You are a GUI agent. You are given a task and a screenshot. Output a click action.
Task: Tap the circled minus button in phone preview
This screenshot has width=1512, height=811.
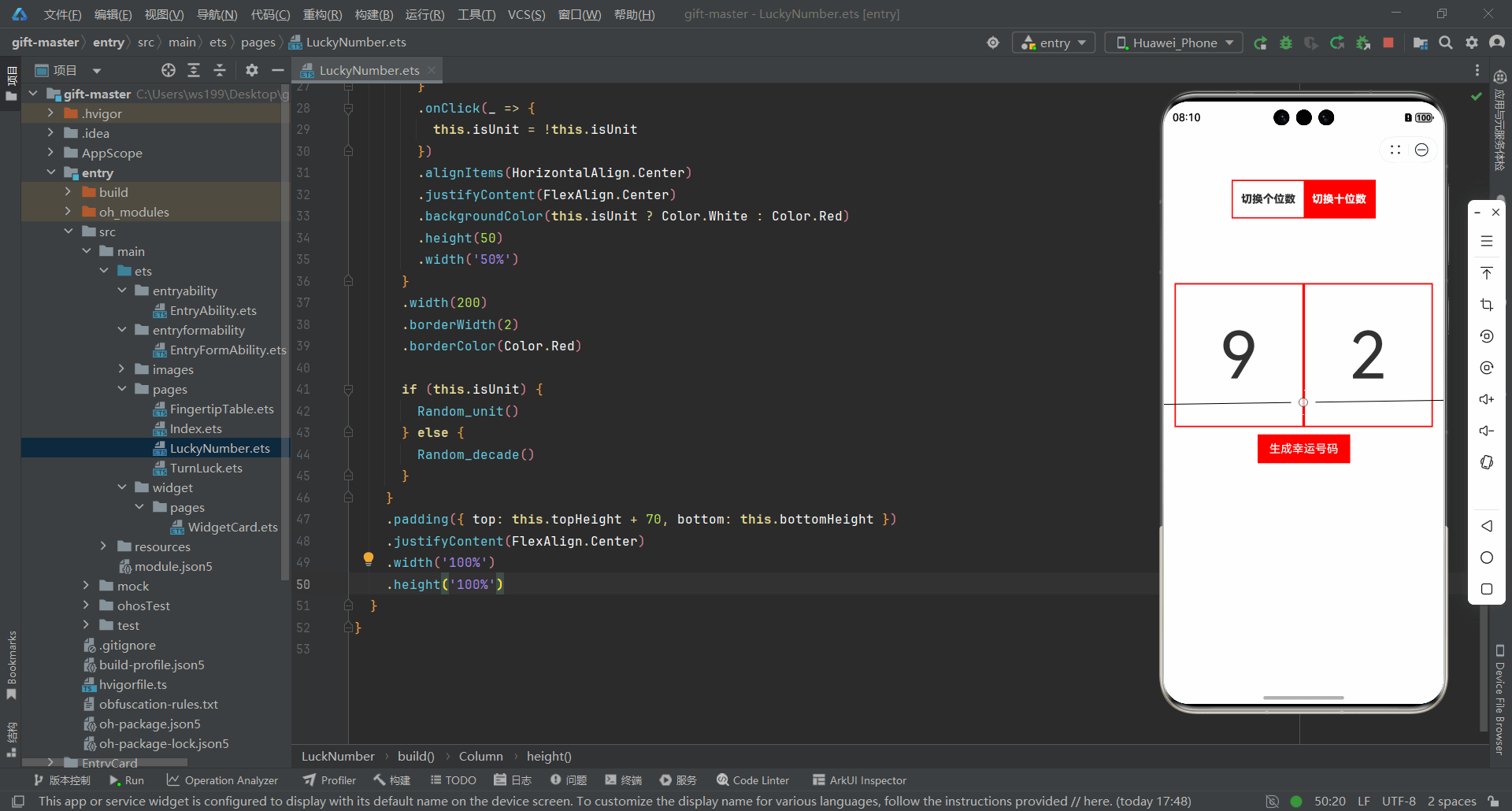coord(1421,150)
